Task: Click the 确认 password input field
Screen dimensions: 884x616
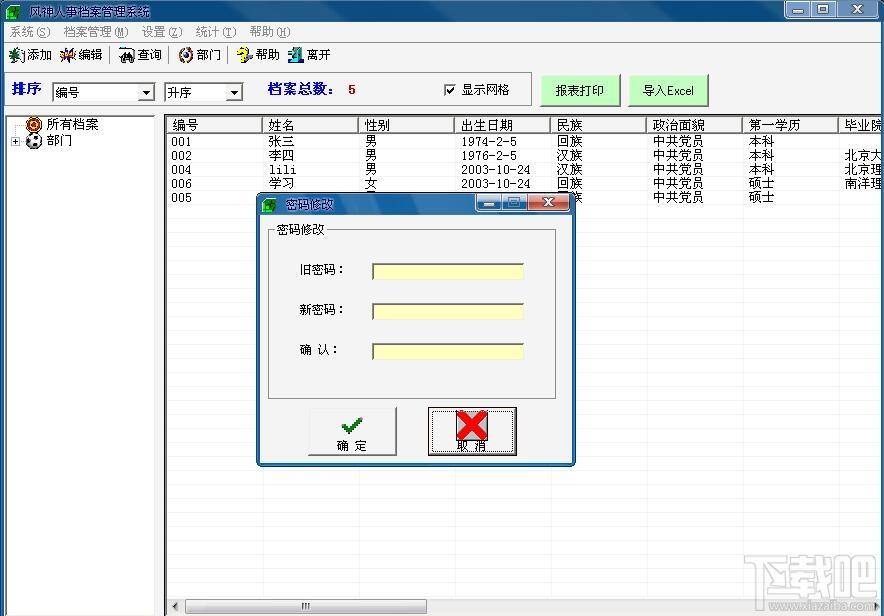Action: coord(448,351)
